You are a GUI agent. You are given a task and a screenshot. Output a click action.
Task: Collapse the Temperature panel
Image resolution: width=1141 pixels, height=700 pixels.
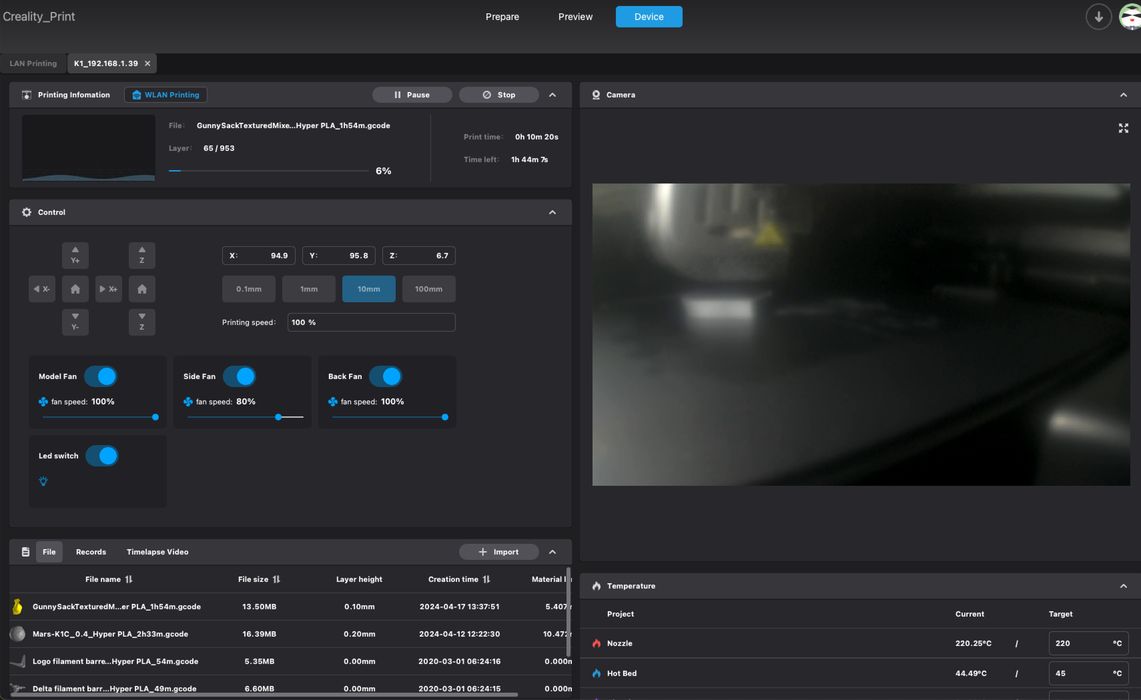point(1123,586)
